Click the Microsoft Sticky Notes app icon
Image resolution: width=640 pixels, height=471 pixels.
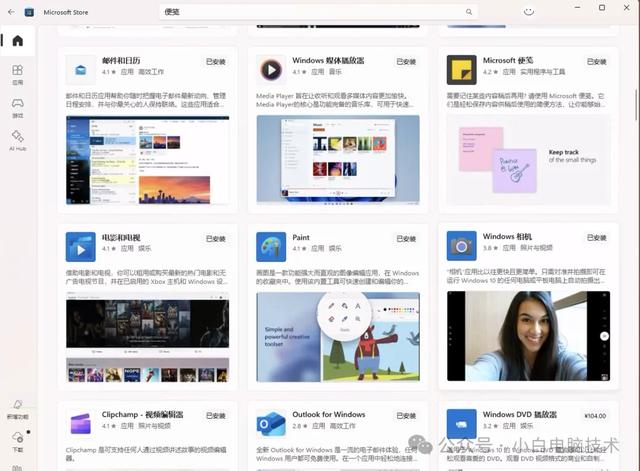(462, 70)
